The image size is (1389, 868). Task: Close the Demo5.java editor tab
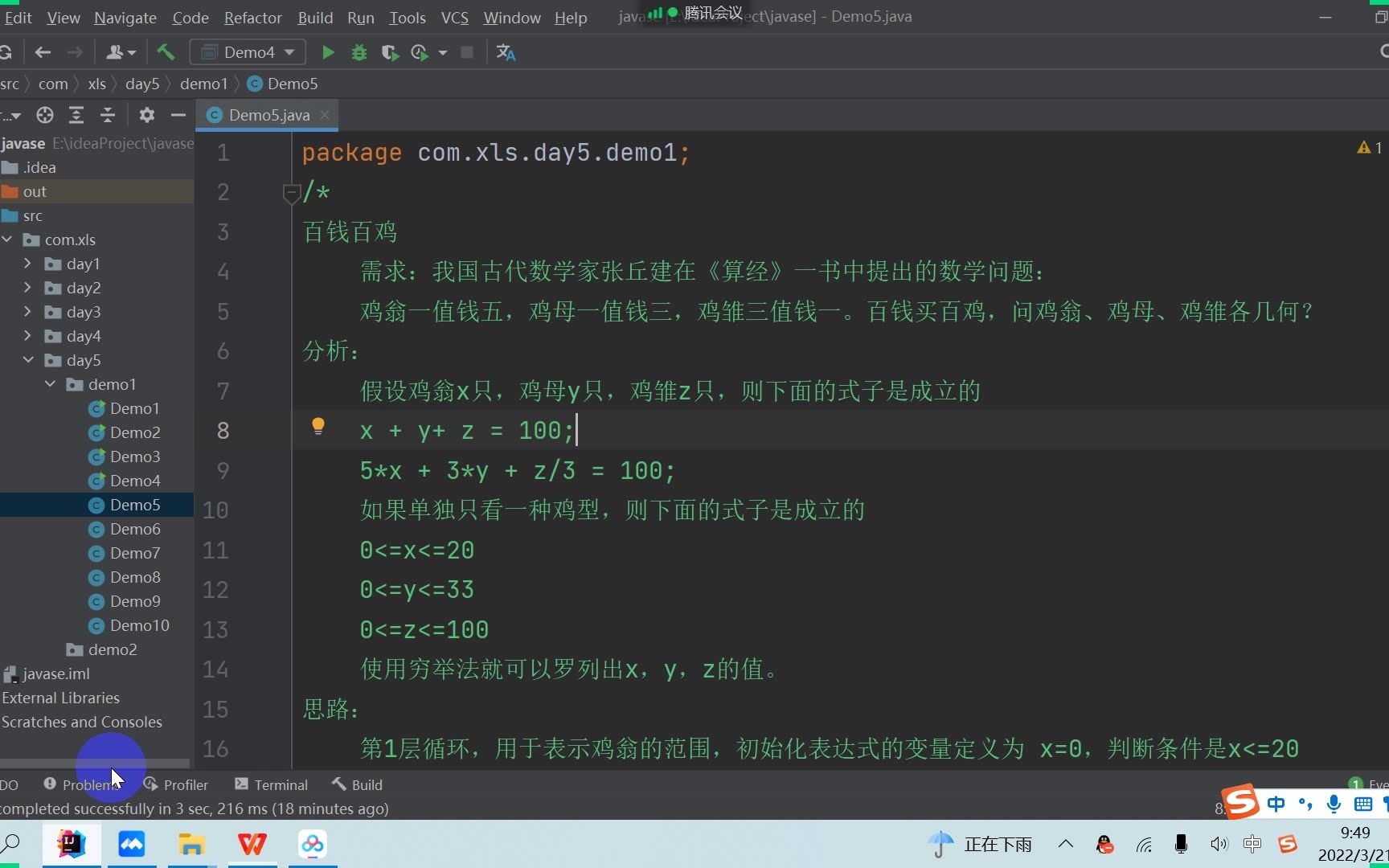point(325,115)
